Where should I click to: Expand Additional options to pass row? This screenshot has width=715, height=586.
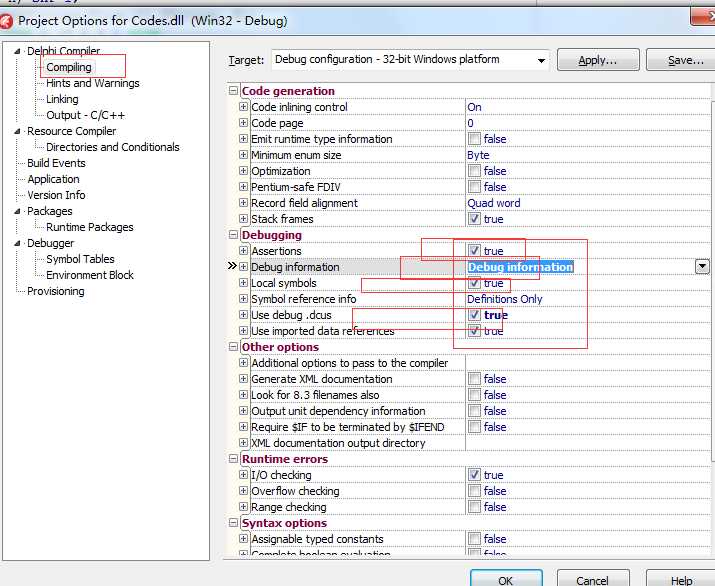pyautogui.click(x=244, y=363)
